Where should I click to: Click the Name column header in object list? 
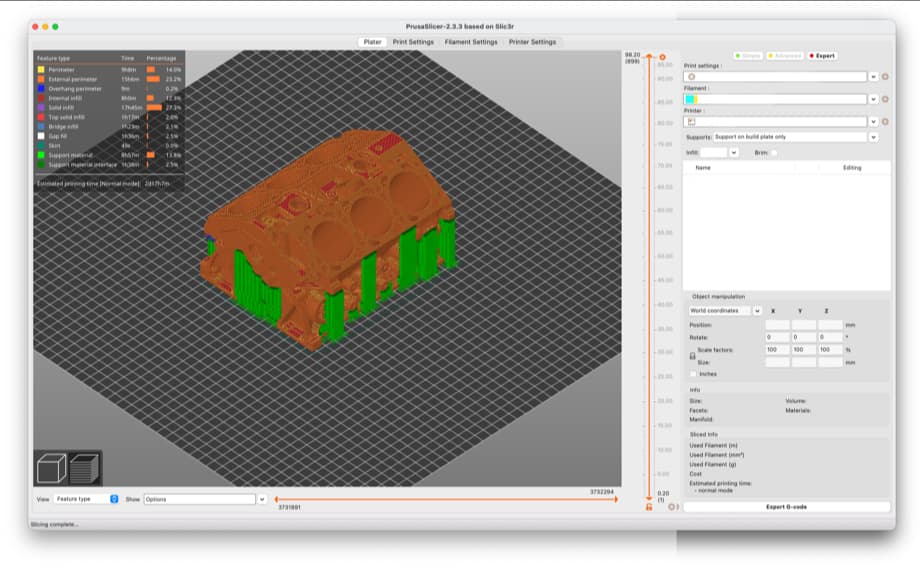[x=703, y=168]
